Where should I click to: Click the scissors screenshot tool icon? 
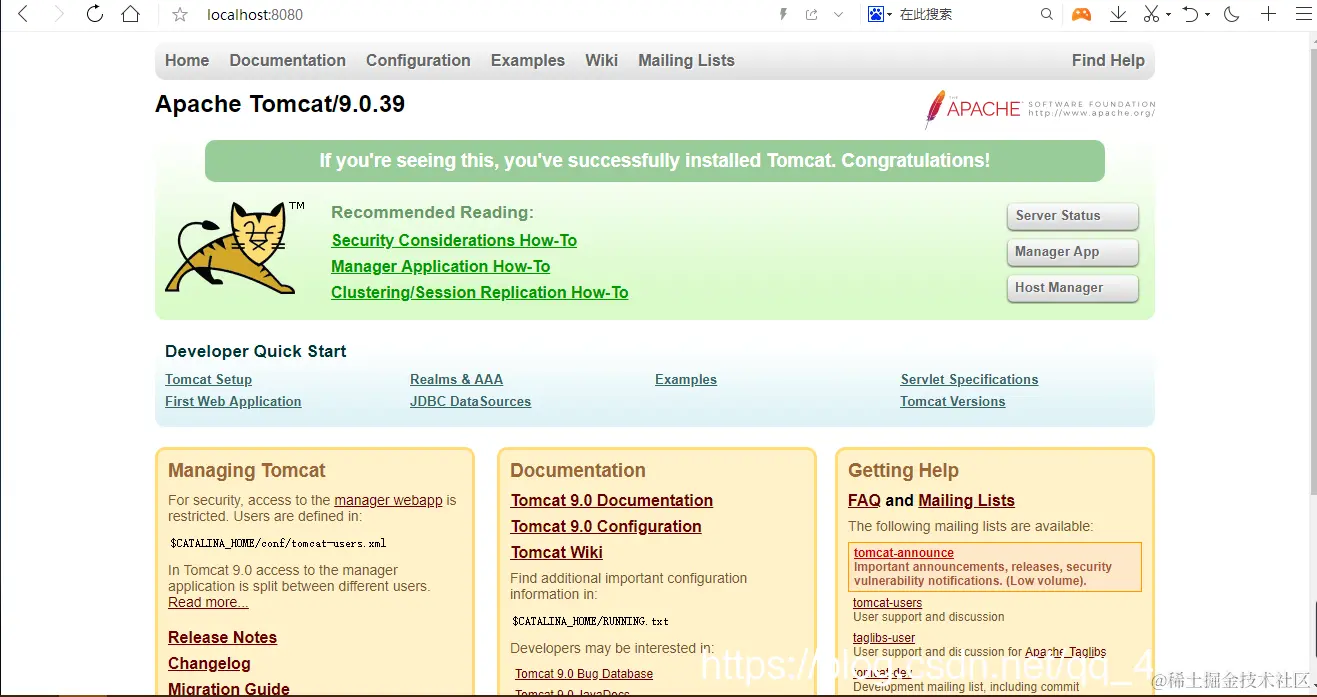[x=1151, y=14]
